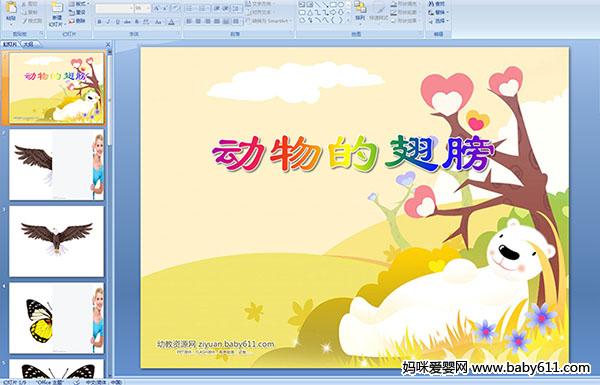600x385 pixels.
Task: Open the Arrange (排列) menu
Action: [360, 12]
